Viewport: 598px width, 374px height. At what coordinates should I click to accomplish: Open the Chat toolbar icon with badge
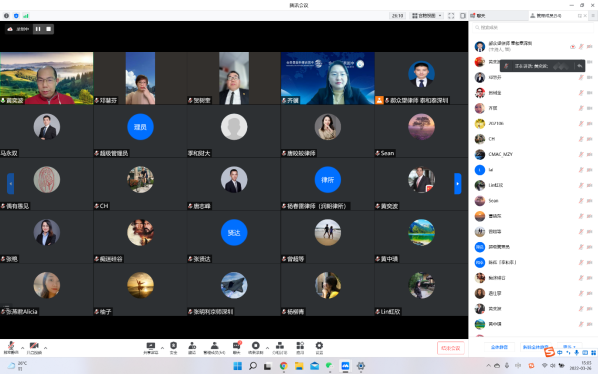point(237,347)
